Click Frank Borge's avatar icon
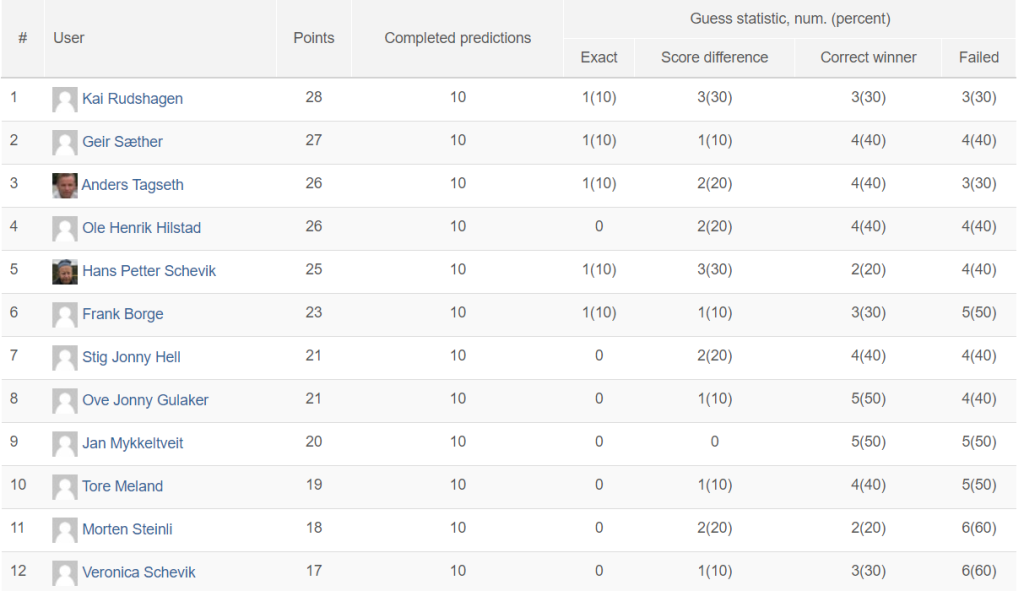Screen dimensions: 1024x591 [65, 315]
